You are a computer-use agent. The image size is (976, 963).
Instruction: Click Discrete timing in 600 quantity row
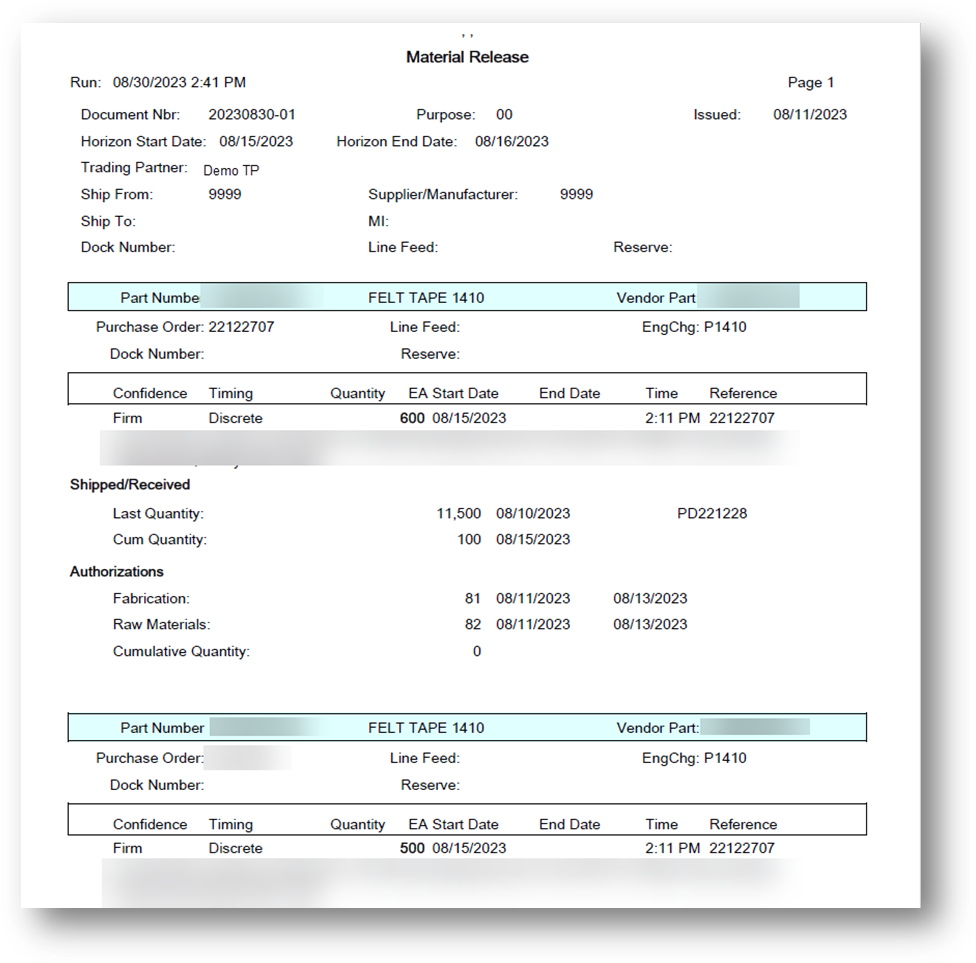(235, 418)
